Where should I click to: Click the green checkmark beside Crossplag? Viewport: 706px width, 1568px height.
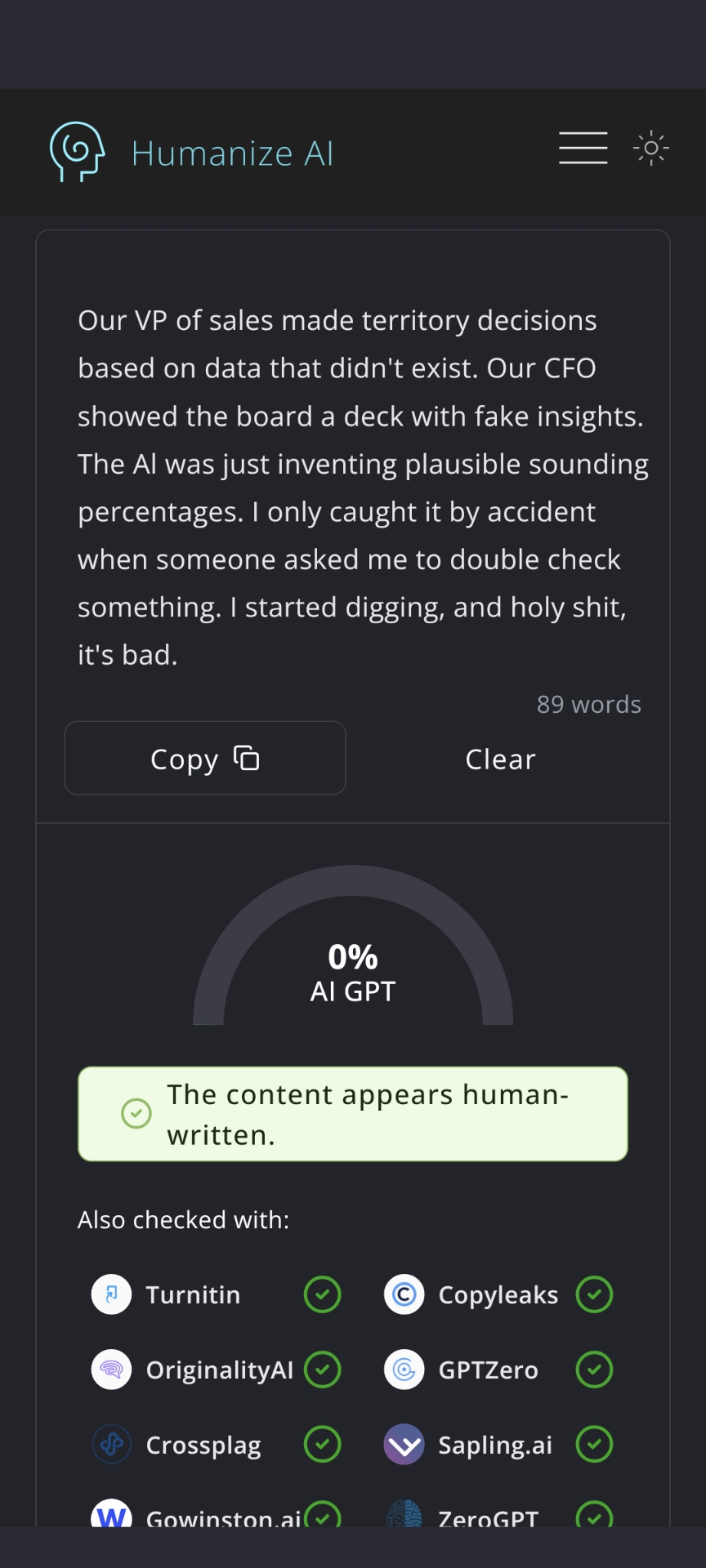coord(322,1445)
